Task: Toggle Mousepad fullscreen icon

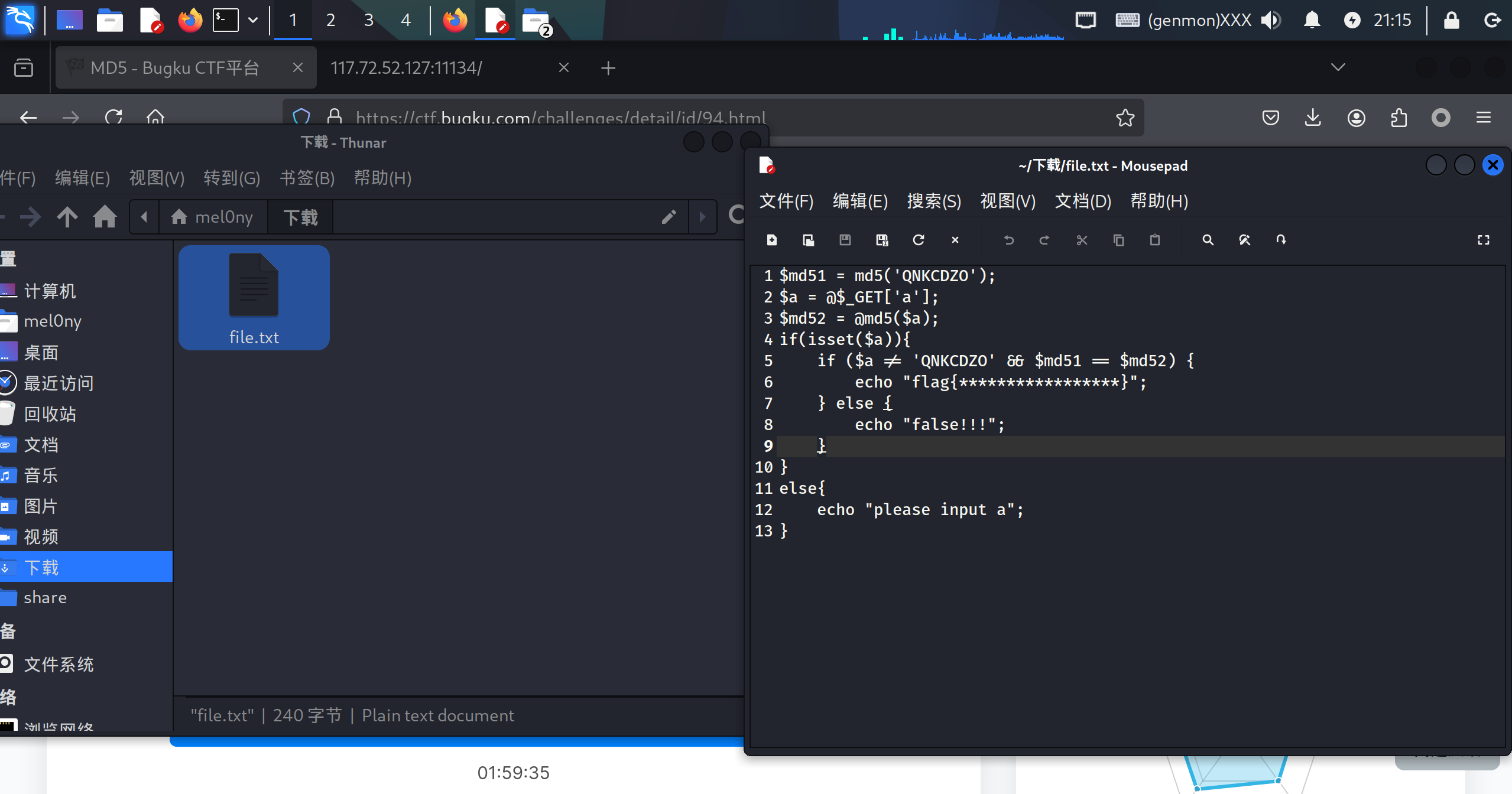Action: (1483, 240)
